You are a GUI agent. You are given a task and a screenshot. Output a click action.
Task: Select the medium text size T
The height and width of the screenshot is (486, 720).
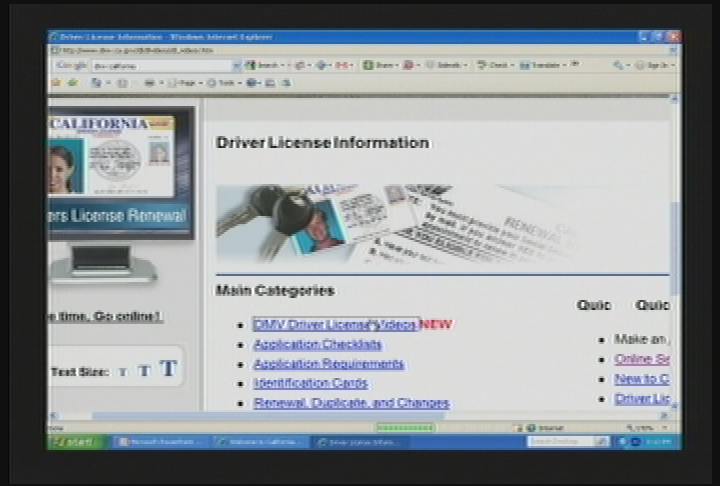144,370
